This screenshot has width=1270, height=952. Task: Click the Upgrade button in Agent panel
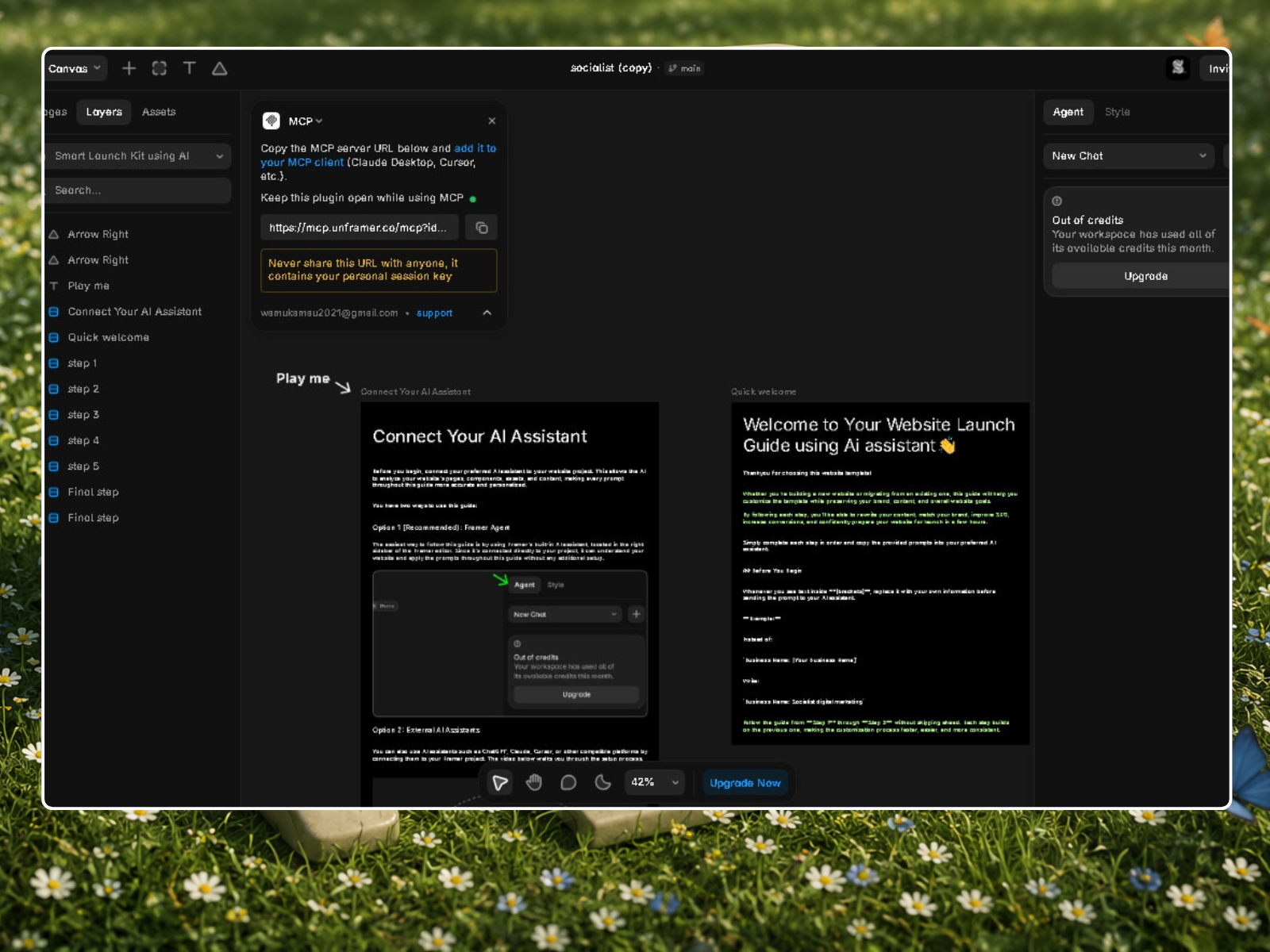tap(1141, 276)
